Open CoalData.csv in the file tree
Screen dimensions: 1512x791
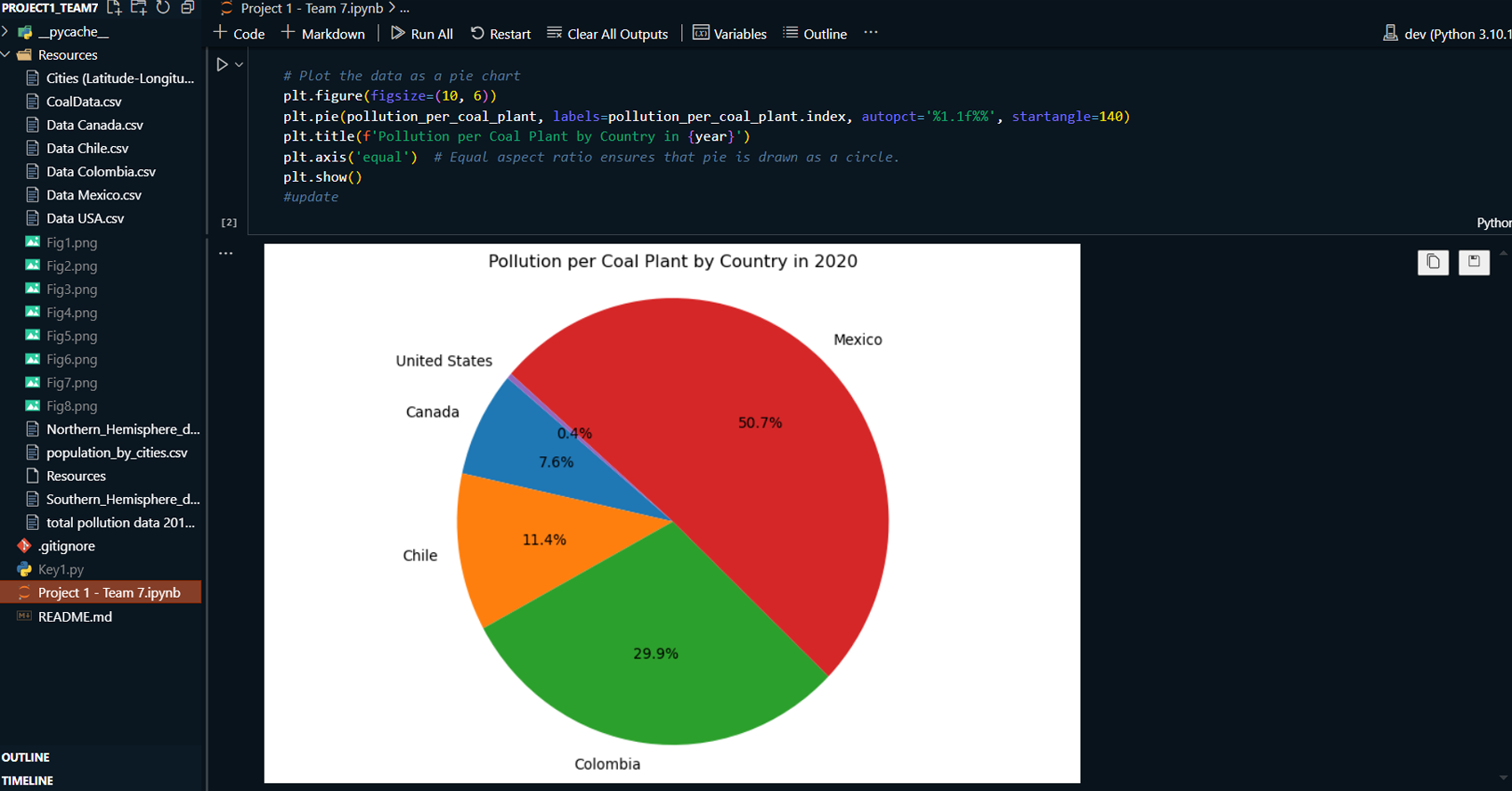click(x=84, y=102)
